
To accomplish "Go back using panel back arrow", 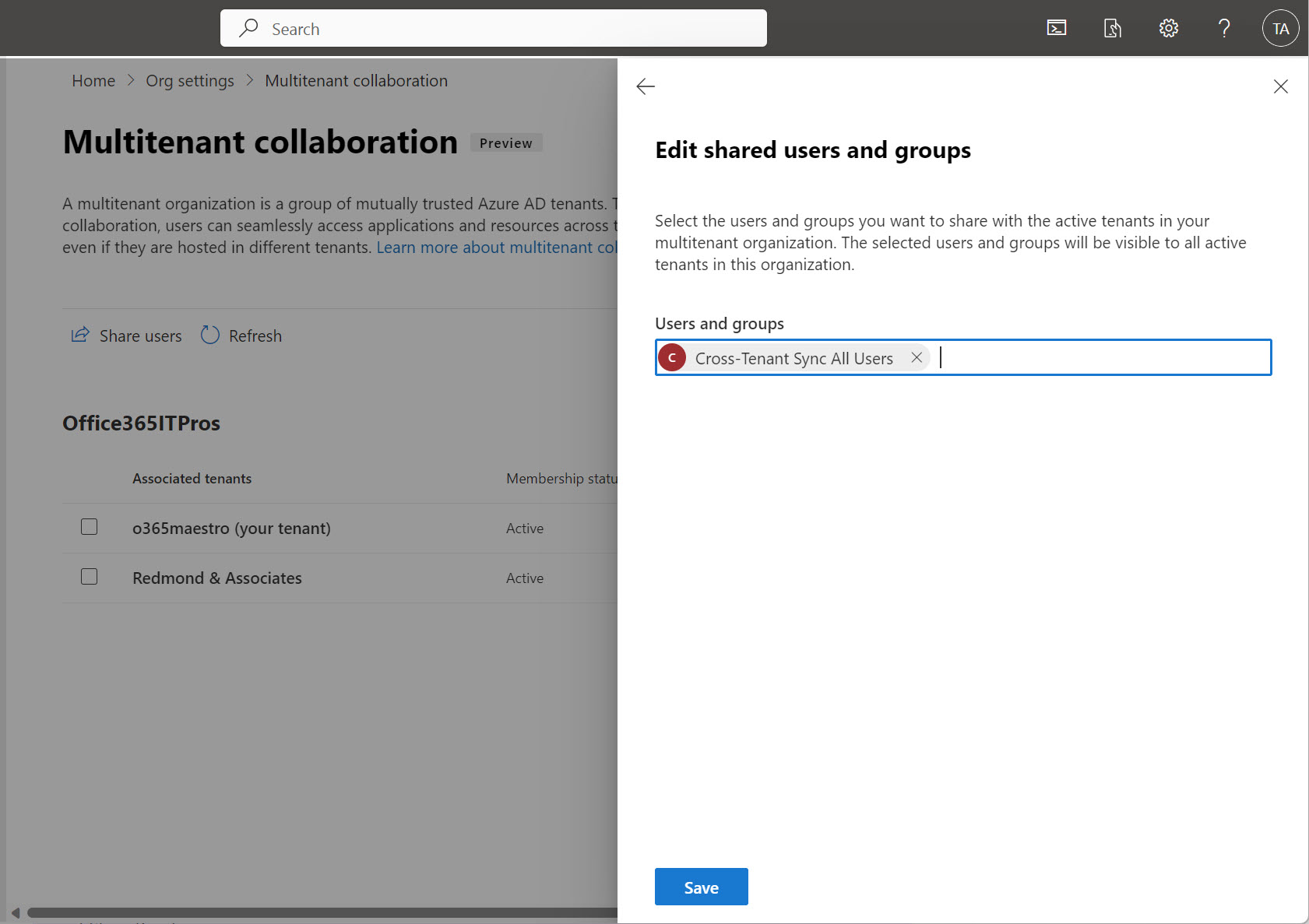I will [x=646, y=86].
